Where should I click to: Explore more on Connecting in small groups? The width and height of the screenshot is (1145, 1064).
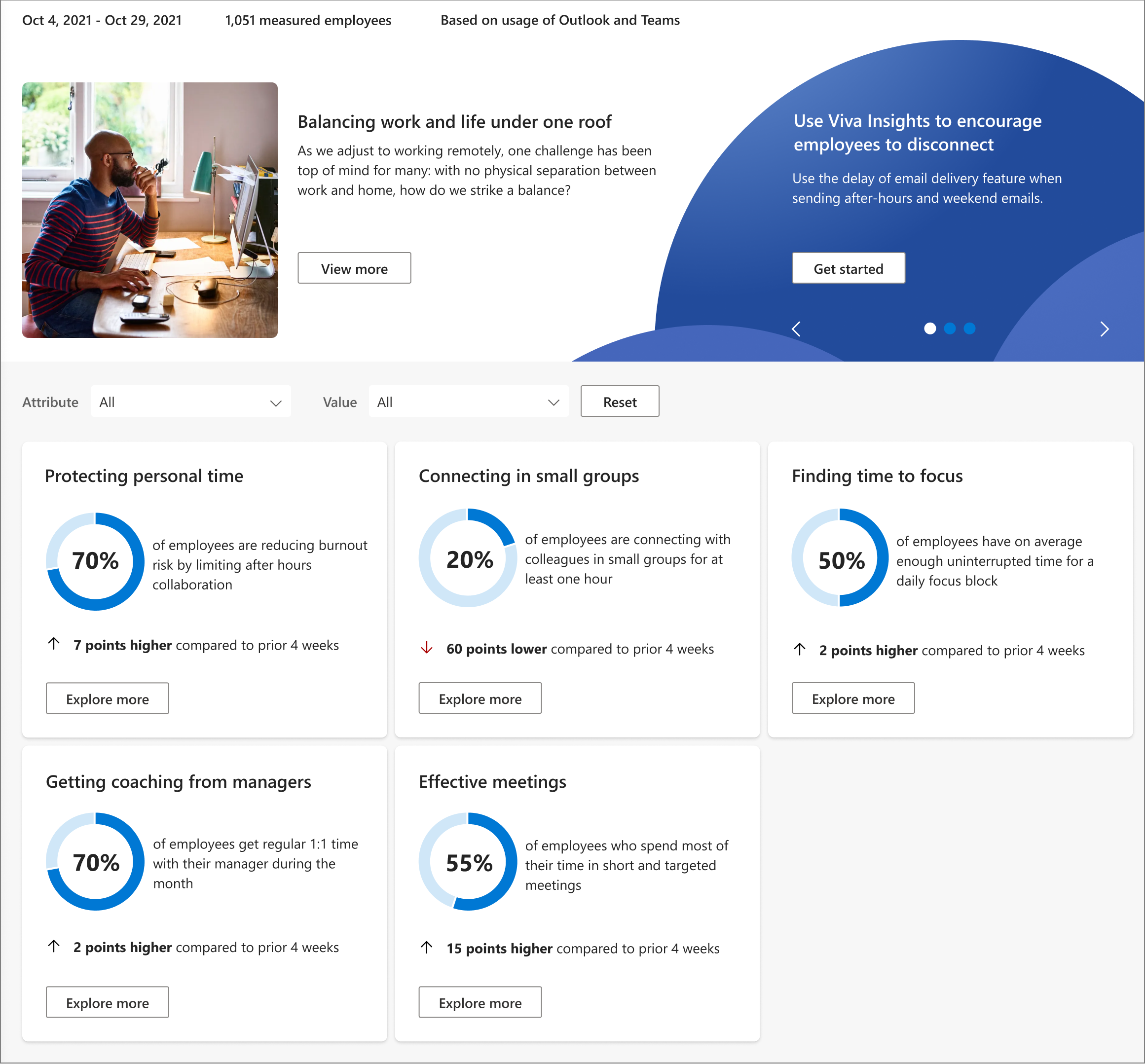point(480,698)
